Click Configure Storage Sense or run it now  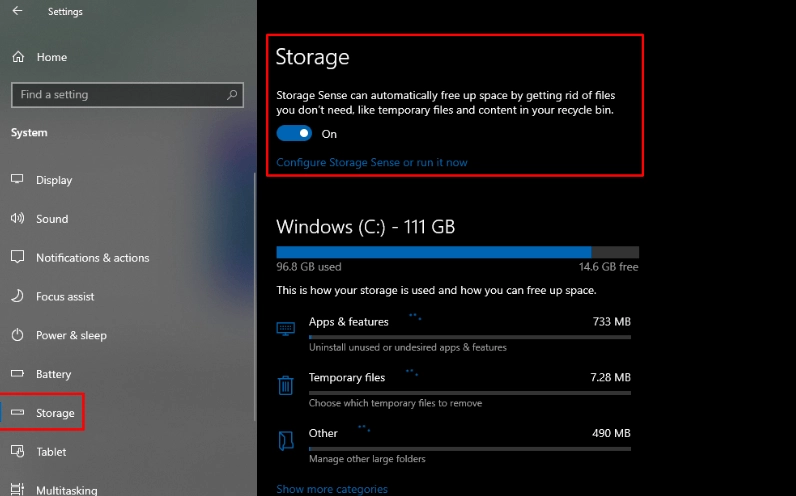point(371,162)
